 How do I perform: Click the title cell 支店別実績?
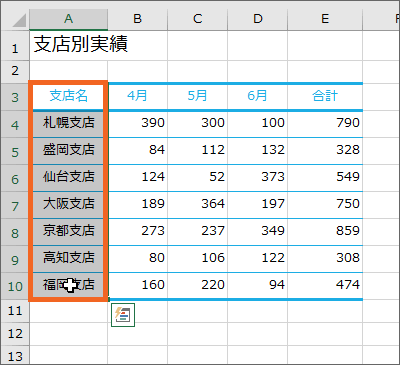click(68, 46)
